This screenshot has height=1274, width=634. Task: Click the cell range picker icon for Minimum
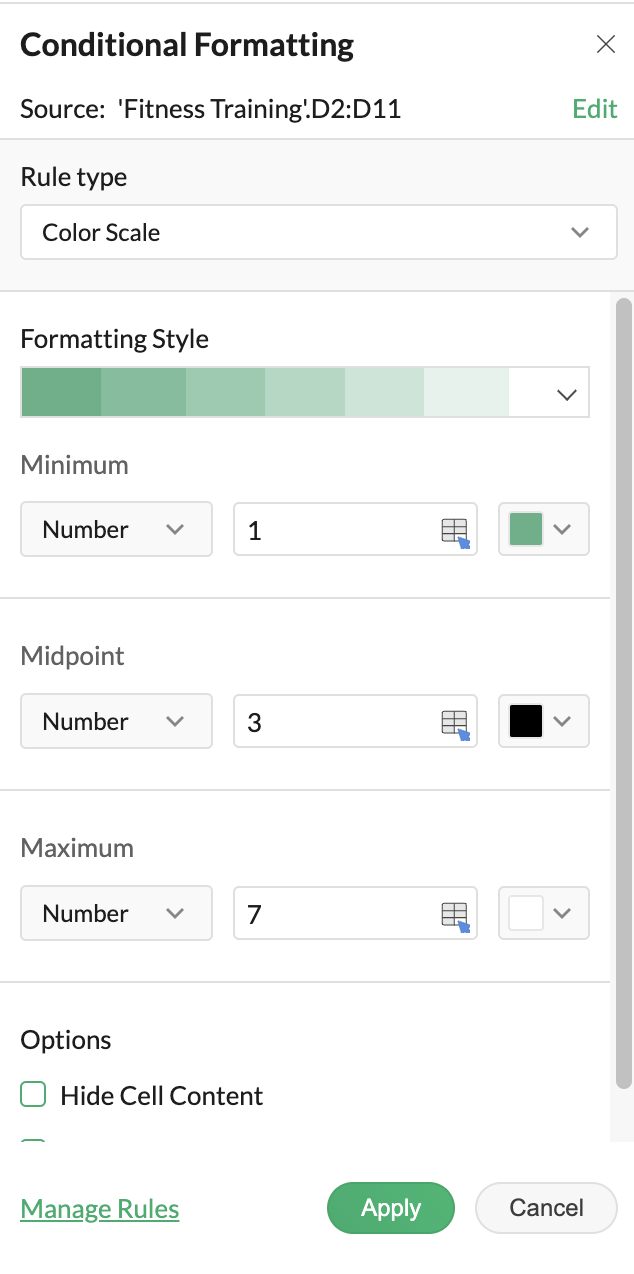[455, 531]
